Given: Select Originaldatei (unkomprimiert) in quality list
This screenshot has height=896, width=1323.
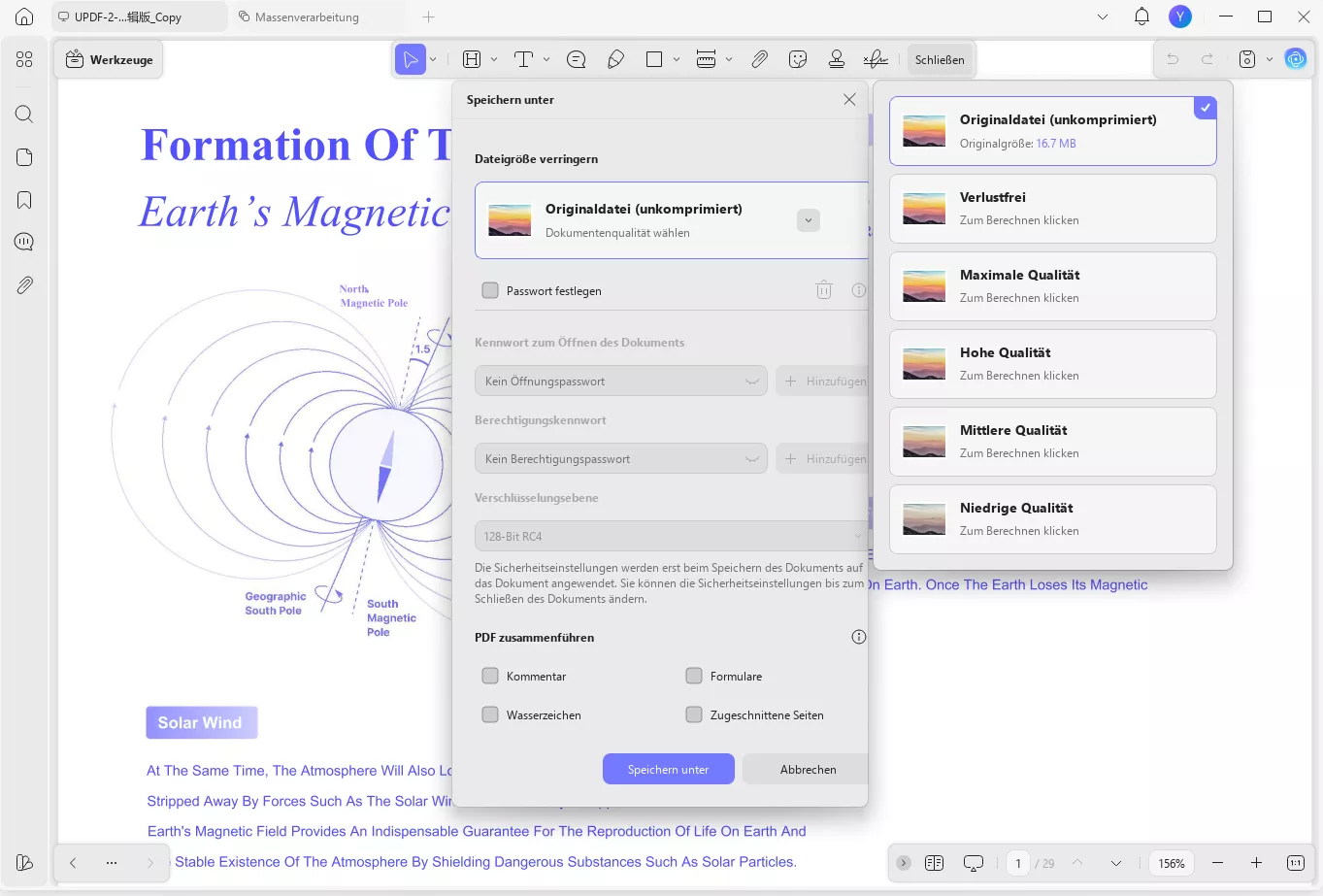Looking at the screenshot, I should [x=1053, y=131].
